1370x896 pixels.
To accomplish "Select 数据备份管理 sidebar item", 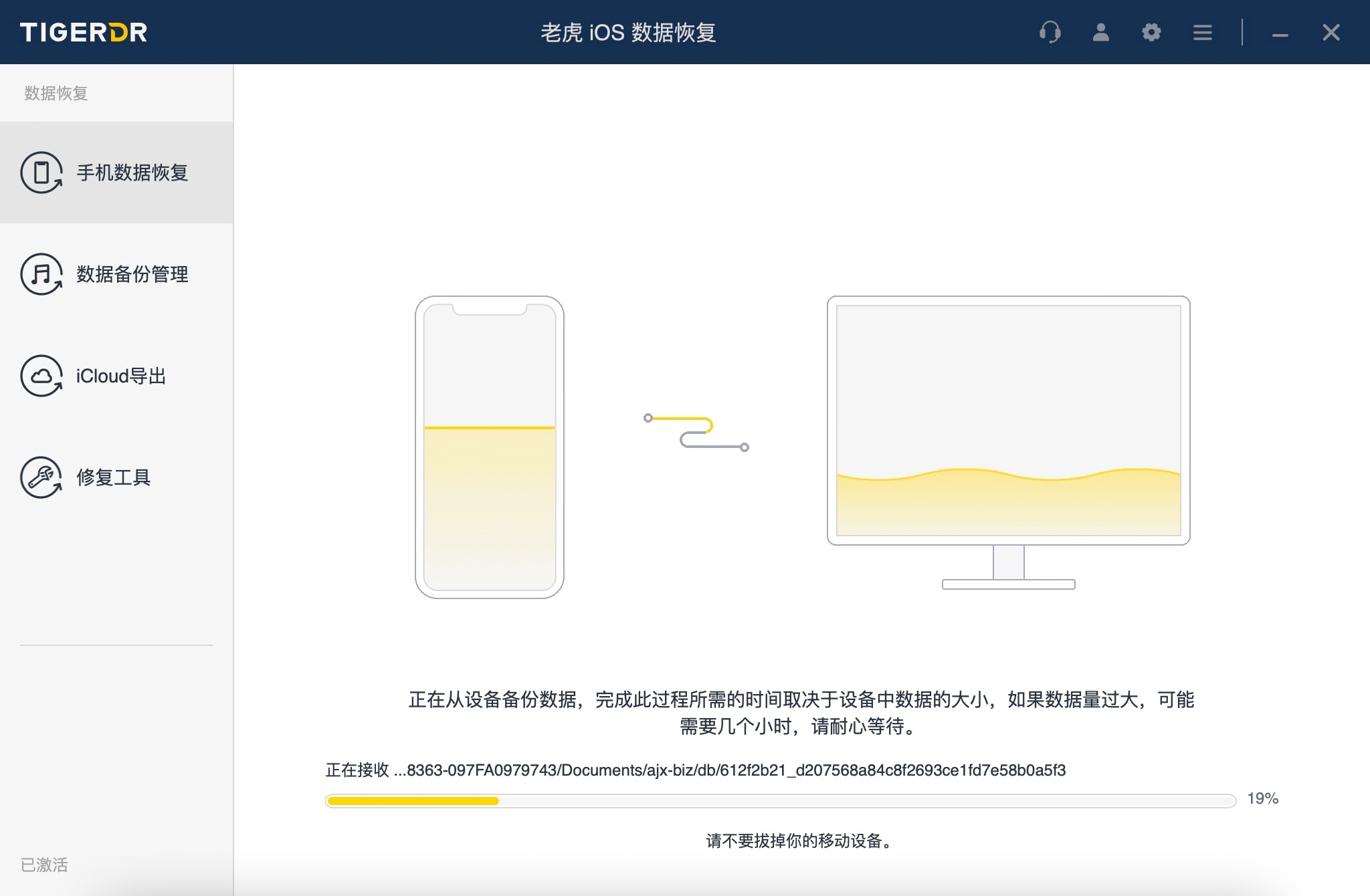I will 132,274.
